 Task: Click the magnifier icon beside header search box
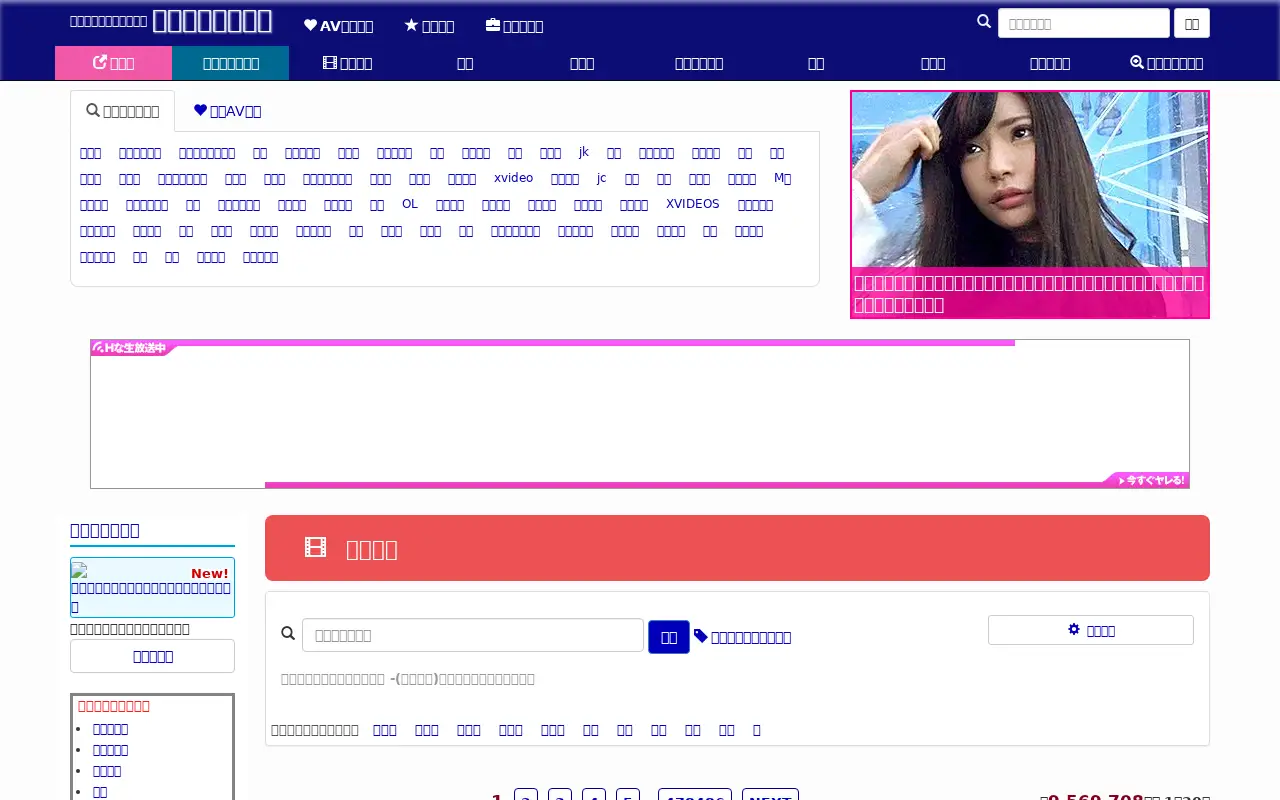coord(984,22)
